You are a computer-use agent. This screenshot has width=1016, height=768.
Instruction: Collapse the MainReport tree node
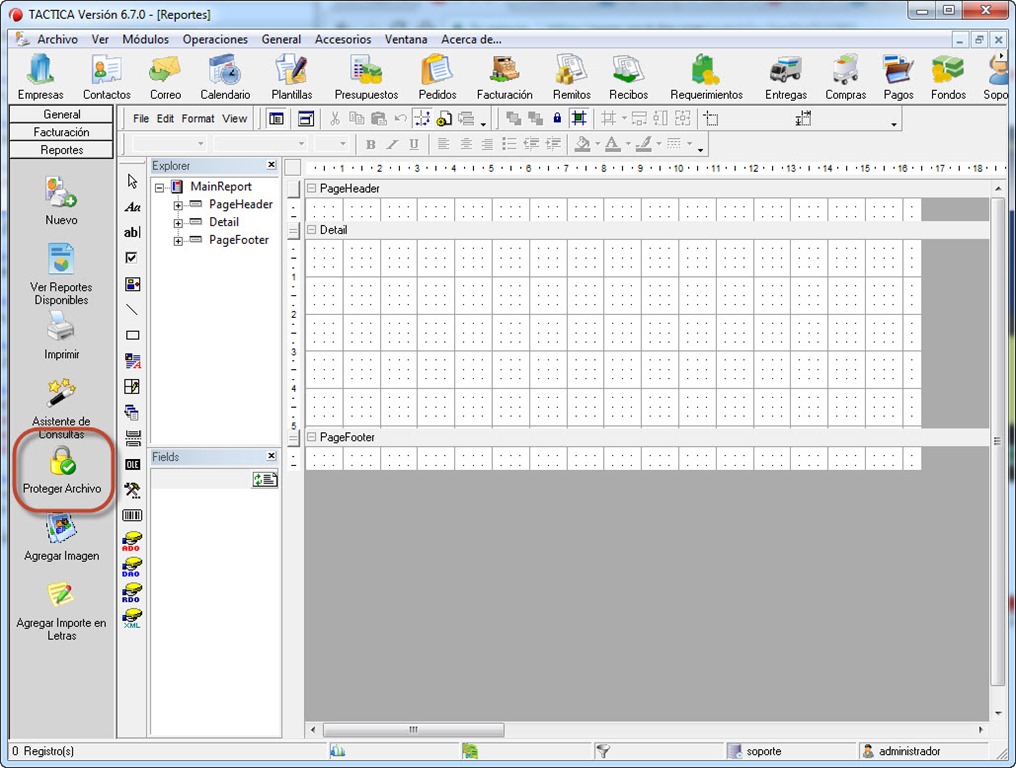click(159, 187)
